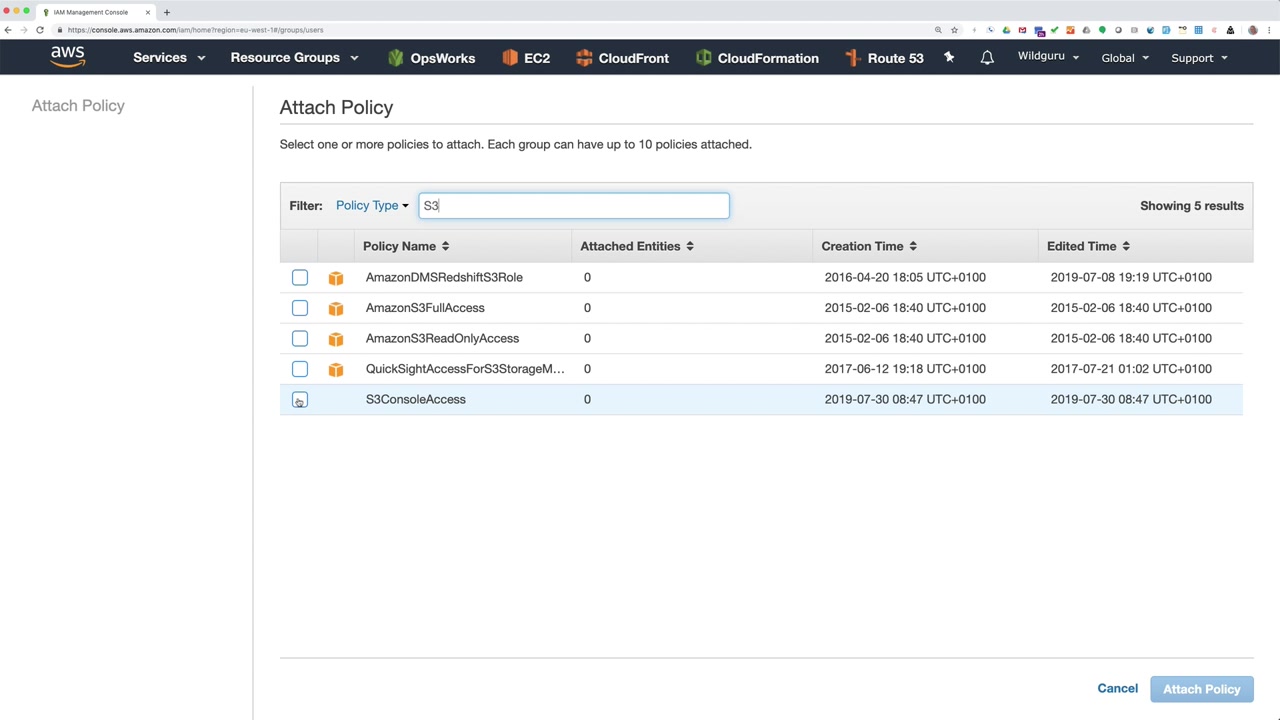Open the Policy Type filter dropdown
This screenshot has width=1280, height=720.
pos(372,206)
